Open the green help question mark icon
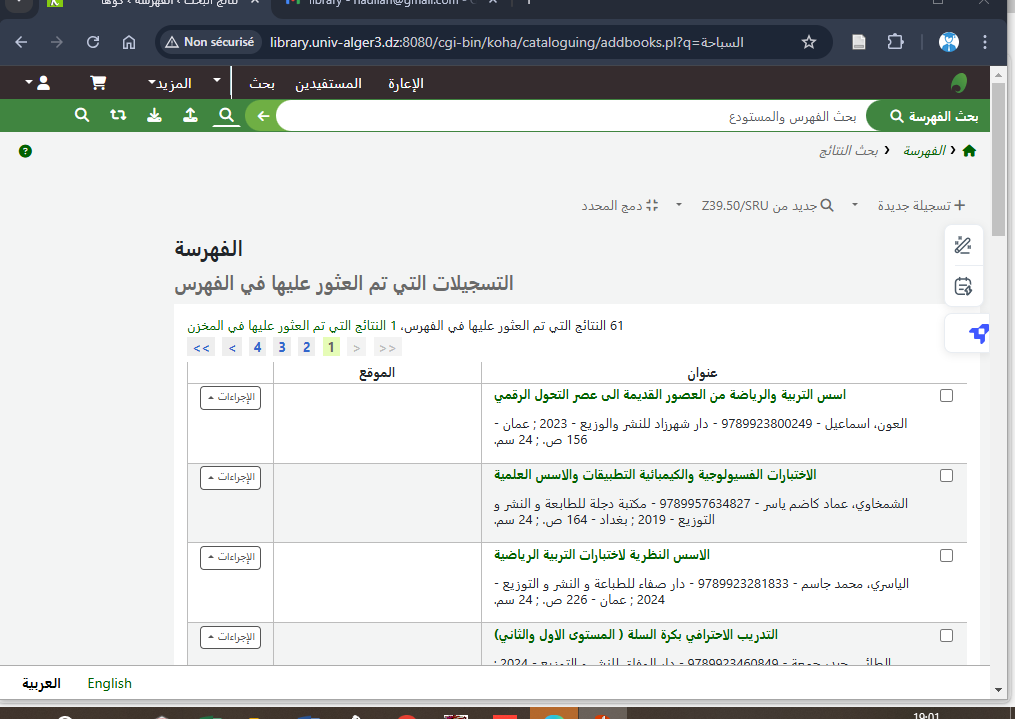Image resolution: width=1015 pixels, height=719 pixels. 25,151
